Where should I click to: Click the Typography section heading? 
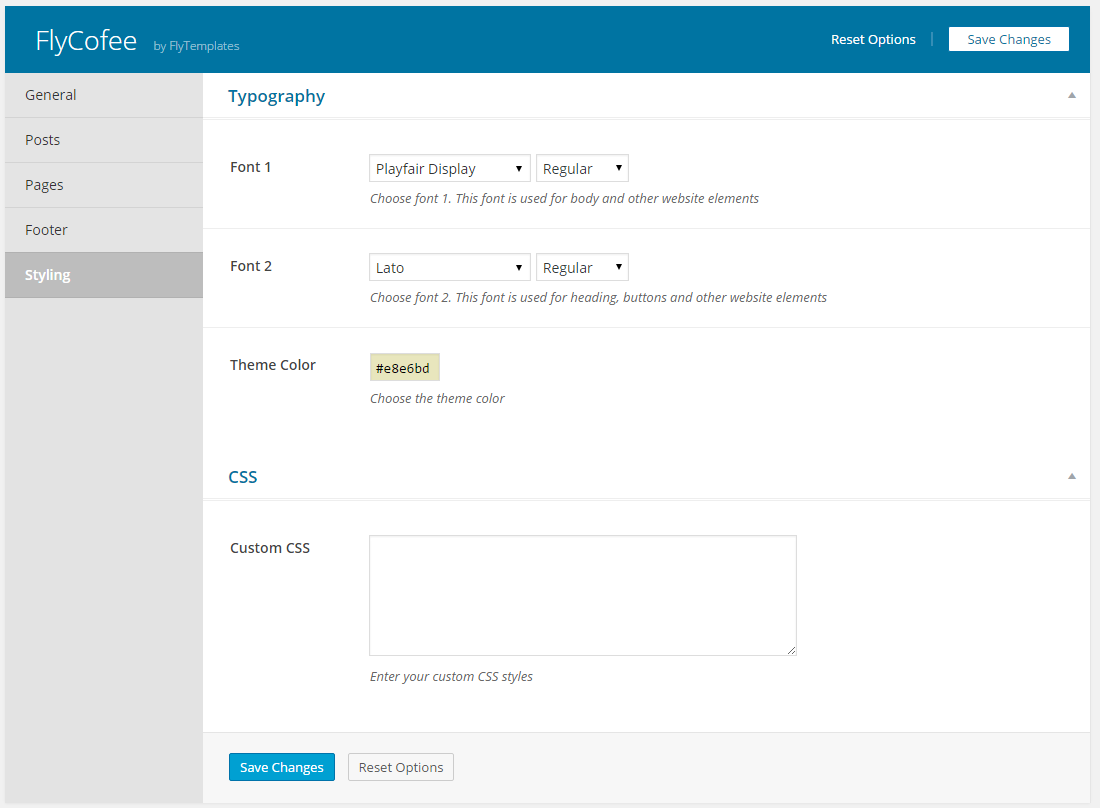pyautogui.click(x=276, y=96)
